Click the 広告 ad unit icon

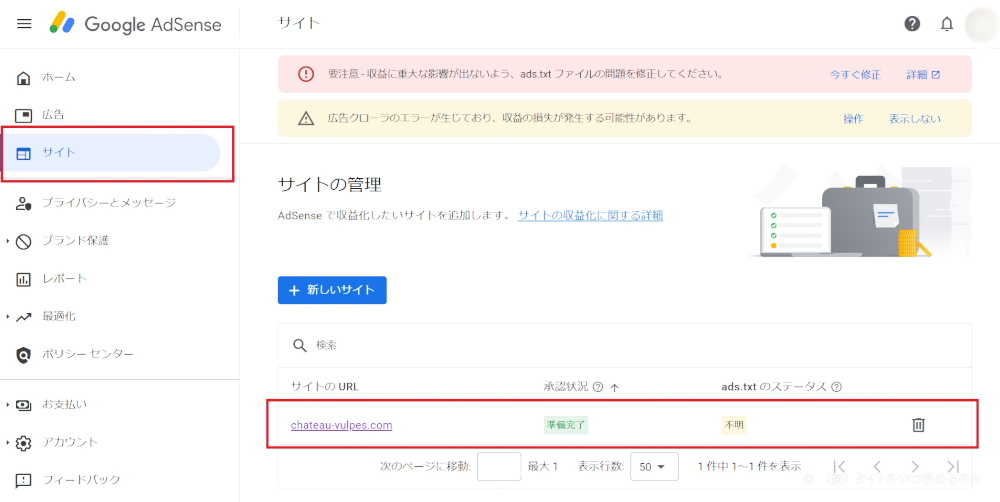[24, 115]
